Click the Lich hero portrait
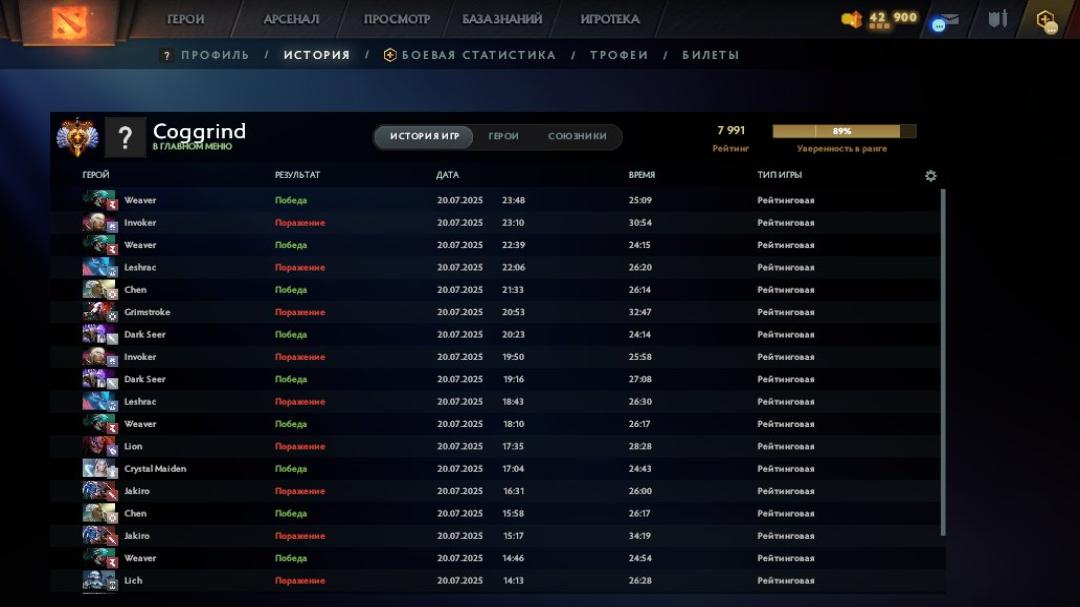The image size is (1080, 607). (x=100, y=581)
